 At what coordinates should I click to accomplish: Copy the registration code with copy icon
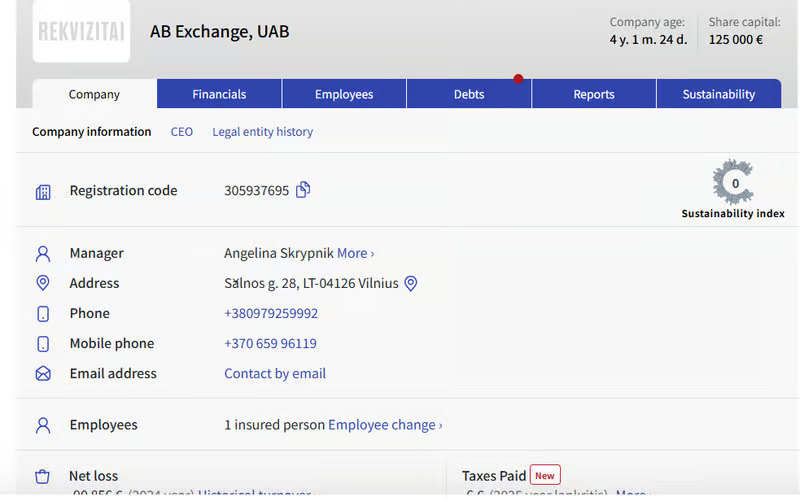[303, 190]
